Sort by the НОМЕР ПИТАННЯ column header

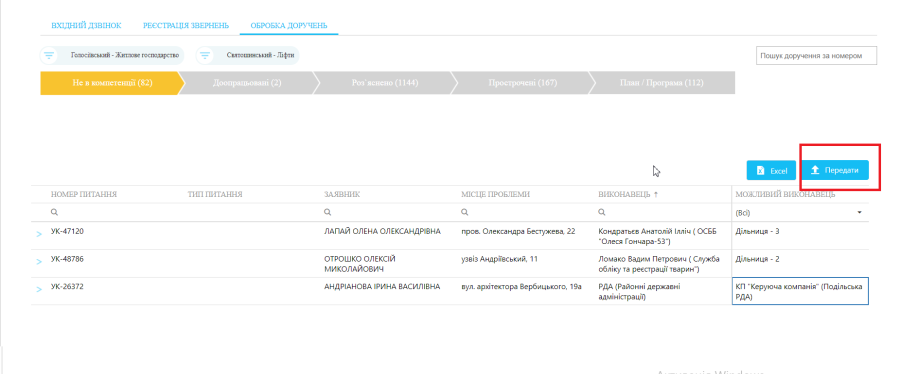click(x=84, y=194)
